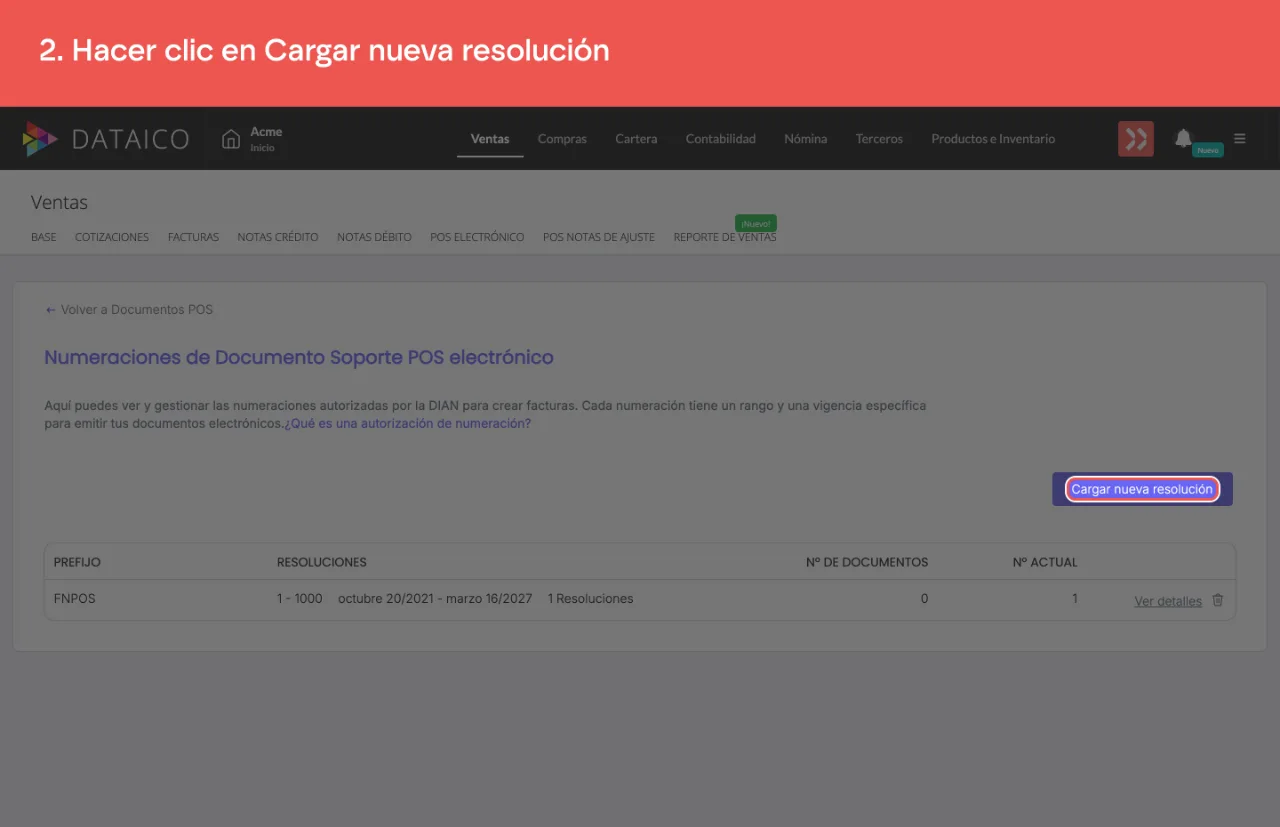The image size is (1280, 827).
Task: Open the Cartera menu
Action: pos(636,139)
